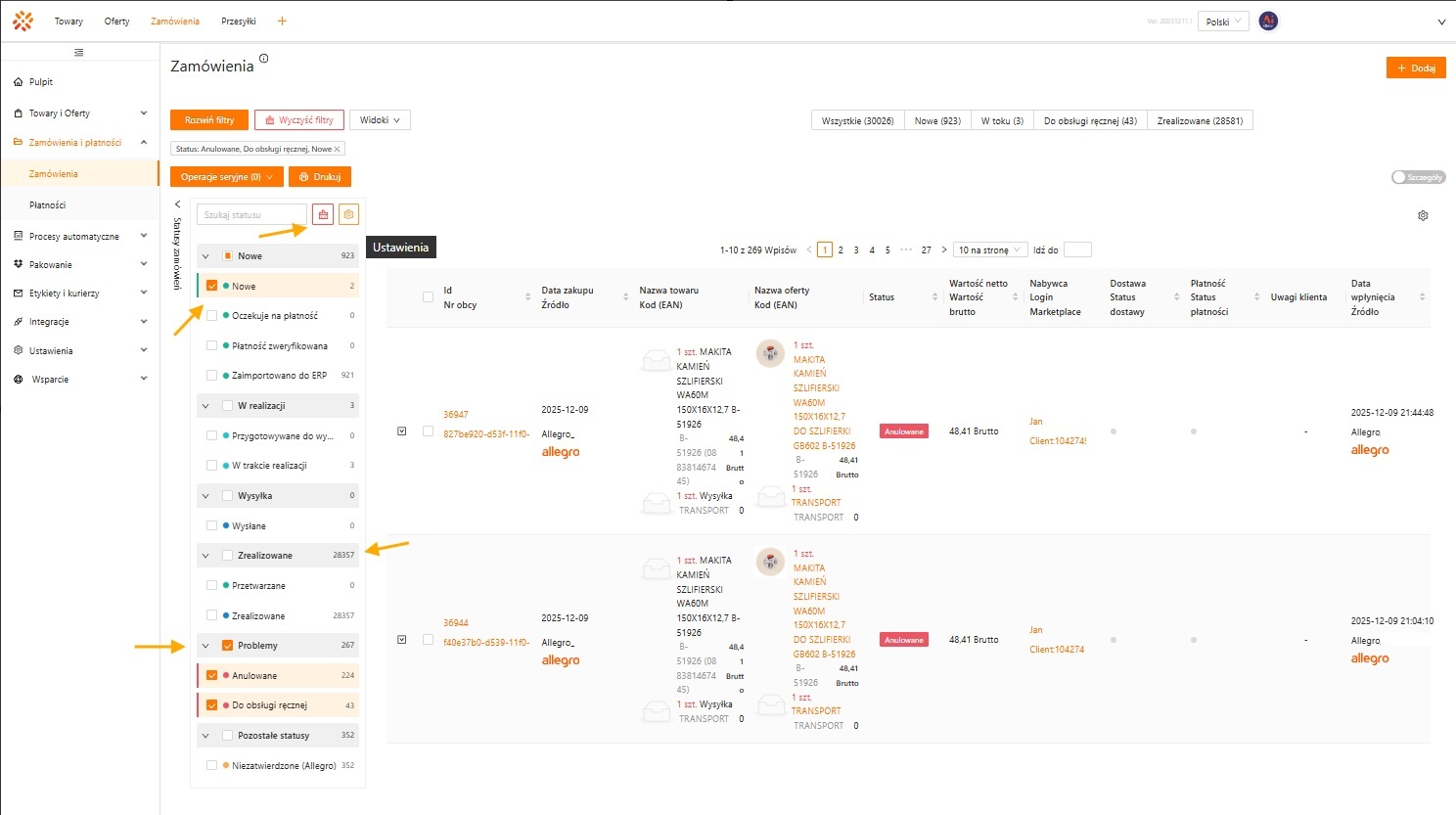This screenshot has width=1456, height=815.
Task: Uncheck the Anulowane status checkbox
Action: tap(212, 675)
